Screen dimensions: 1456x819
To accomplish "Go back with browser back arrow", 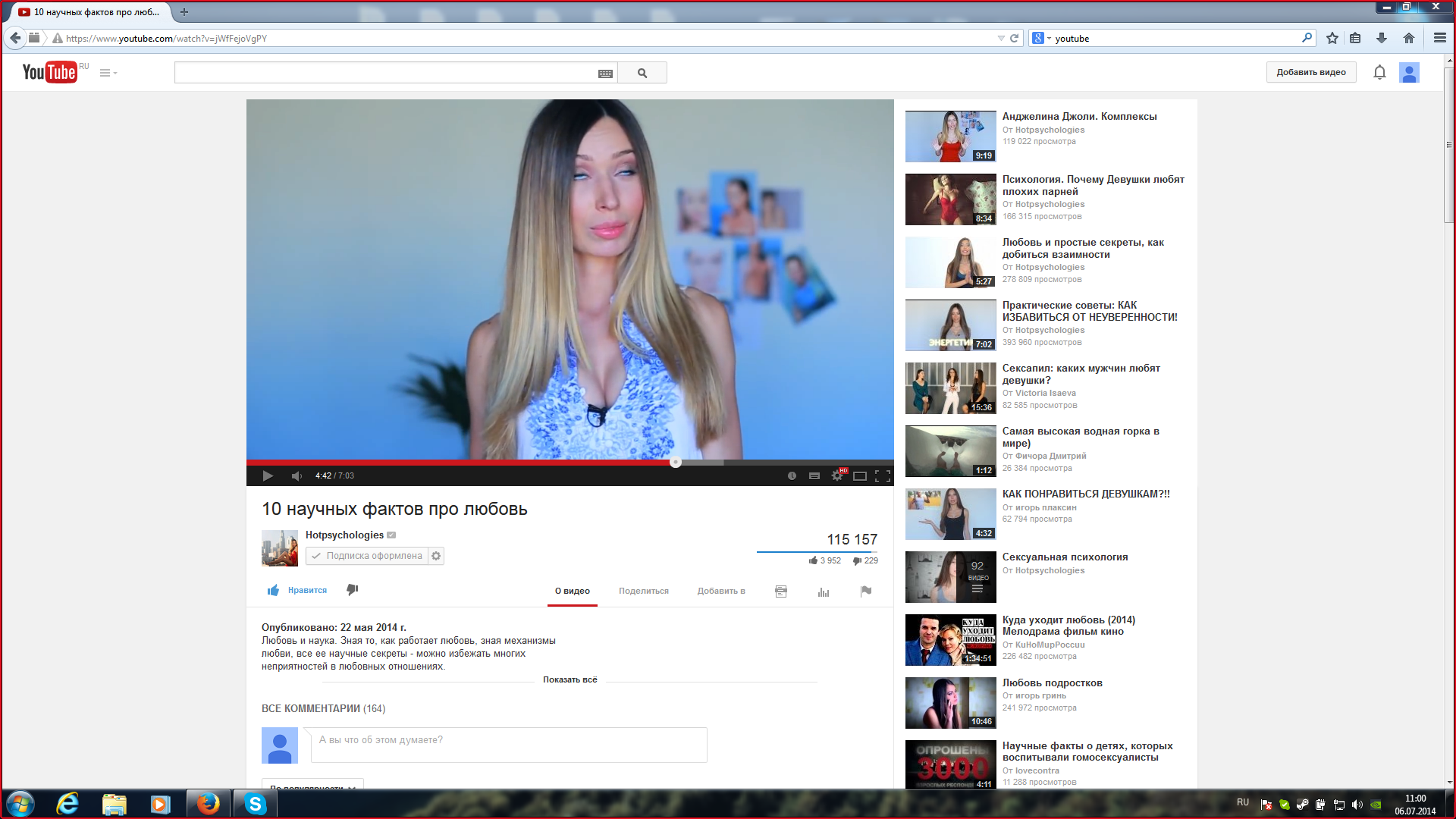I will tap(15, 38).
